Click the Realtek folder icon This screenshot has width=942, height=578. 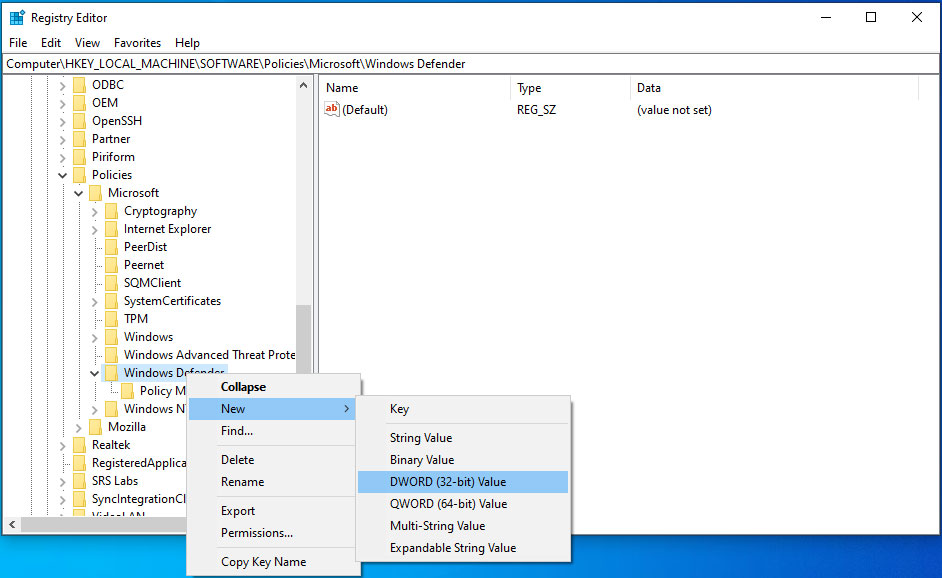tap(79, 445)
